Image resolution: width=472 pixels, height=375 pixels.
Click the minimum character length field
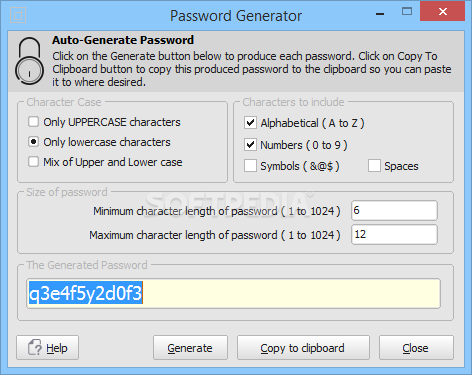pyautogui.click(x=394, y=210)
